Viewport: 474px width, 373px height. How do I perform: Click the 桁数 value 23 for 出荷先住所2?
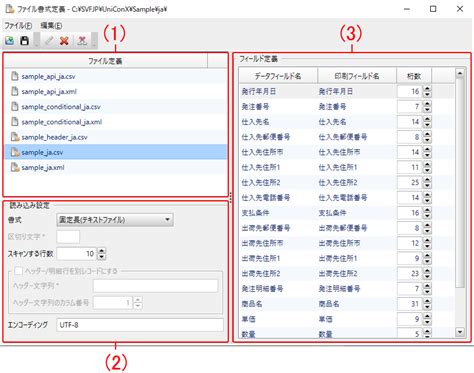tap(410, 274)
